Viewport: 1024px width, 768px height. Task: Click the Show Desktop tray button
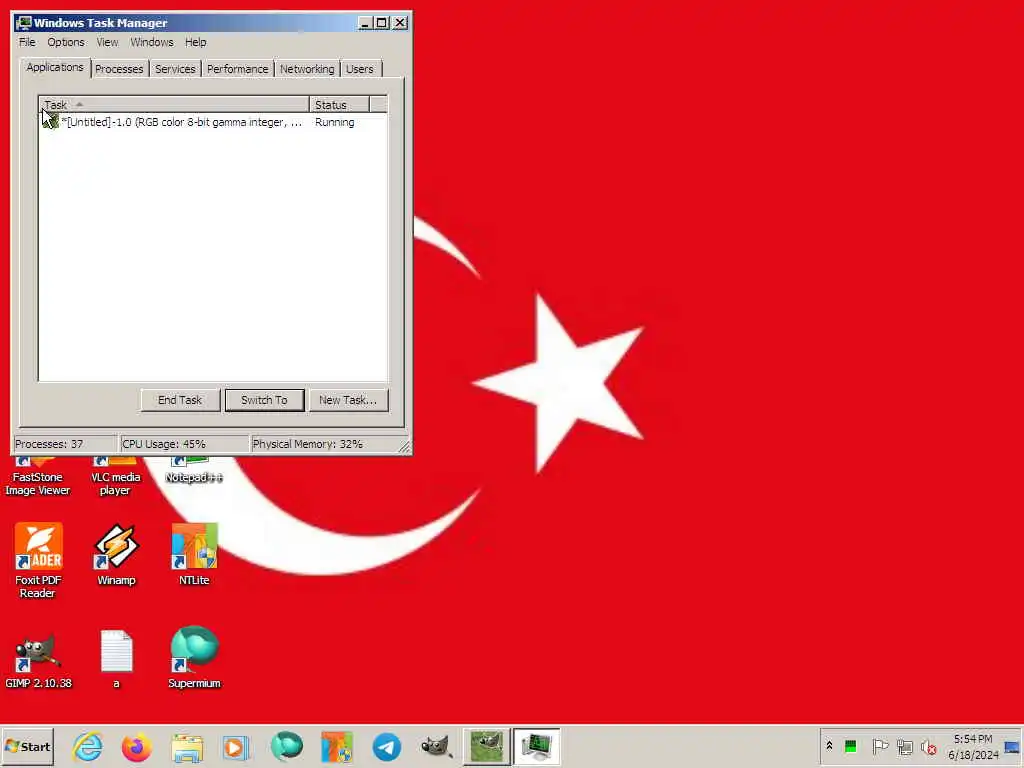click(x=1012, y=746)
